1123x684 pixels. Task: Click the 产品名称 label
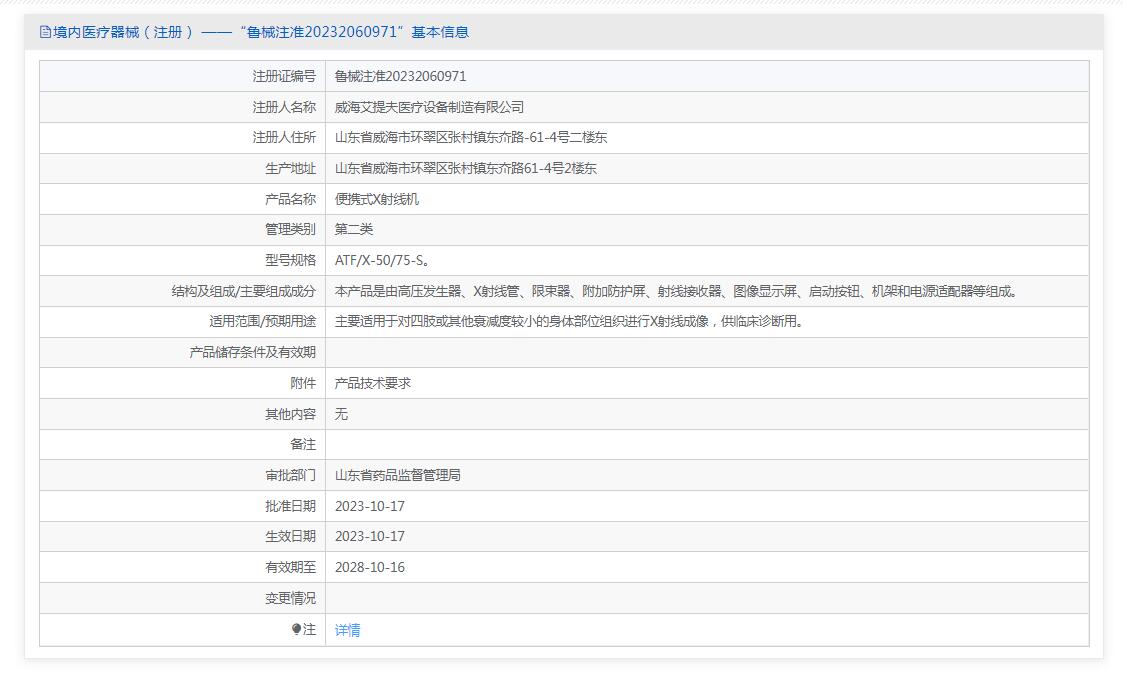click(290, 199)
